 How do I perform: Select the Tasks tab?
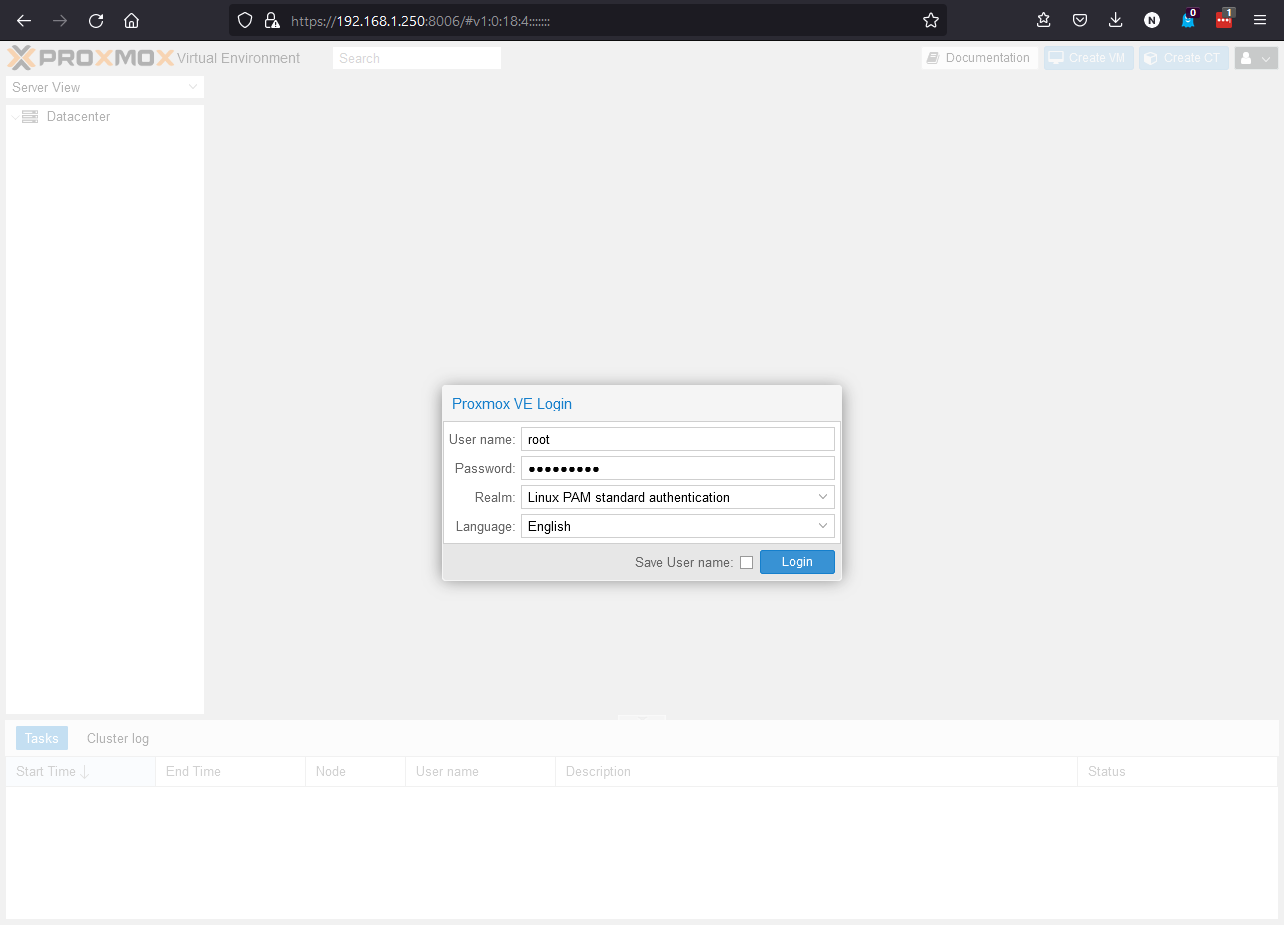(42, 739)
